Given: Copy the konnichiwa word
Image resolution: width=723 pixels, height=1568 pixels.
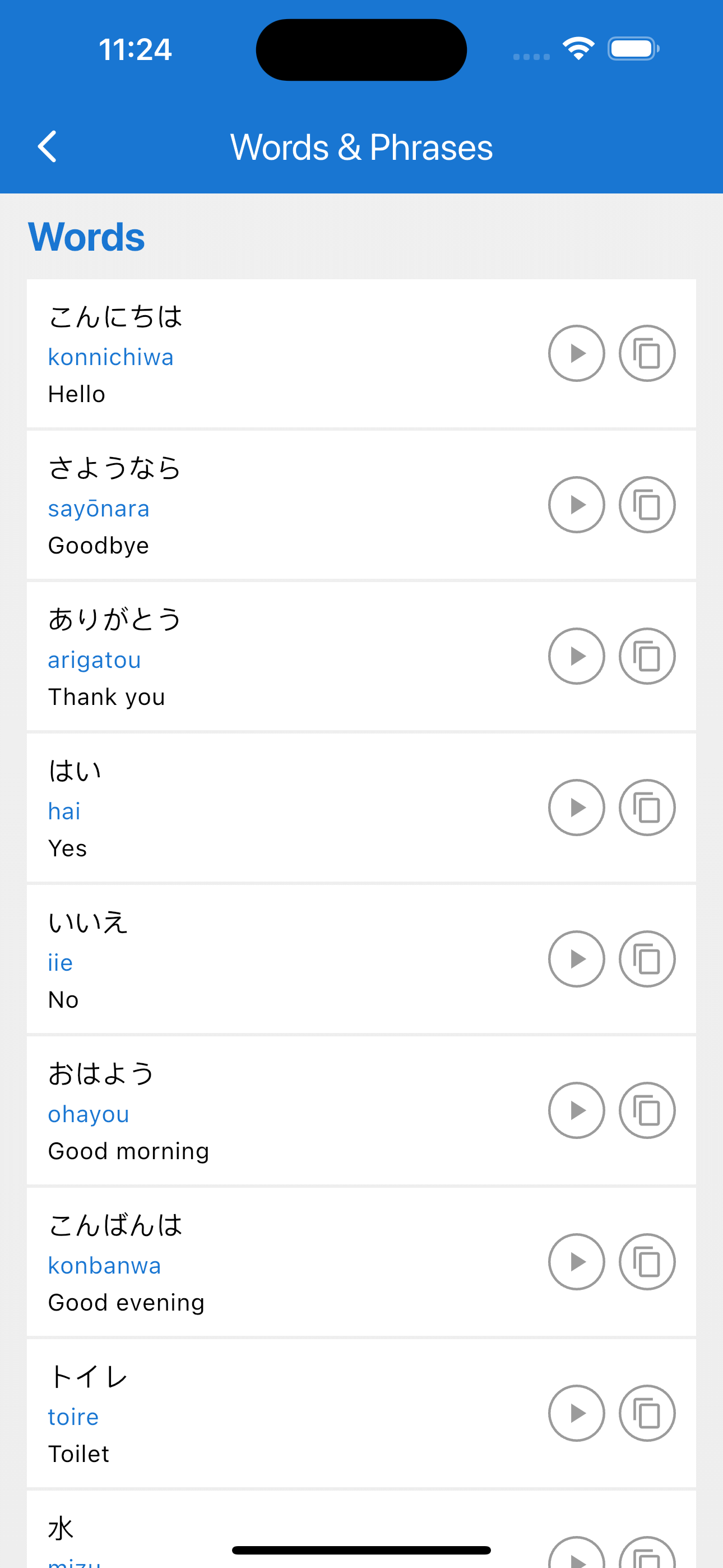Looking at the screenshot, I should tap(647, 354).
